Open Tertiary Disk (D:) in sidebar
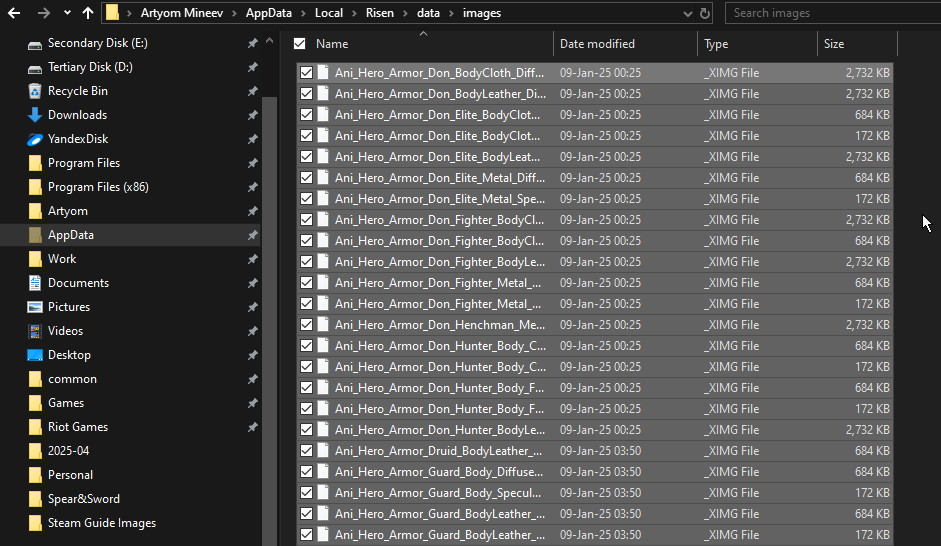Image resolution: width=941 pixels, height=546 pixels. [90, 67]
